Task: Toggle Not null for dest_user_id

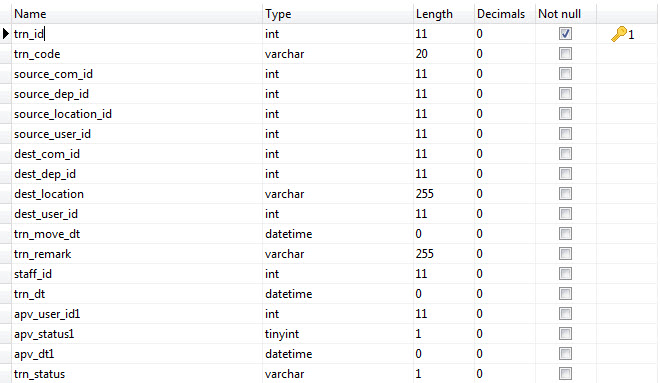Action: coord(565,213)
